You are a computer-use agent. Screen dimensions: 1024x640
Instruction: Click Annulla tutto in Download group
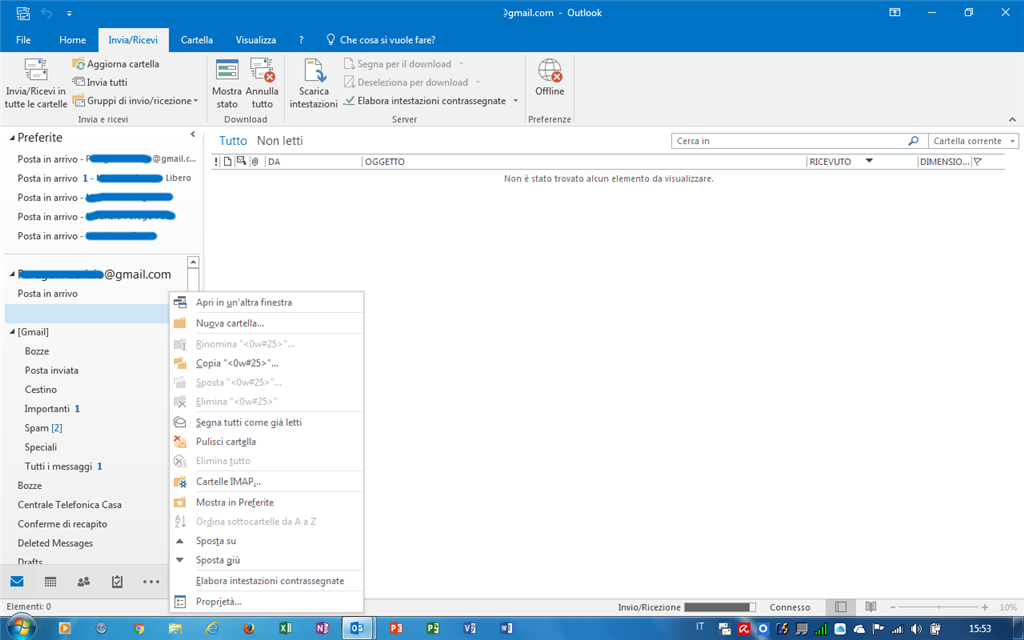coord(262,84)
